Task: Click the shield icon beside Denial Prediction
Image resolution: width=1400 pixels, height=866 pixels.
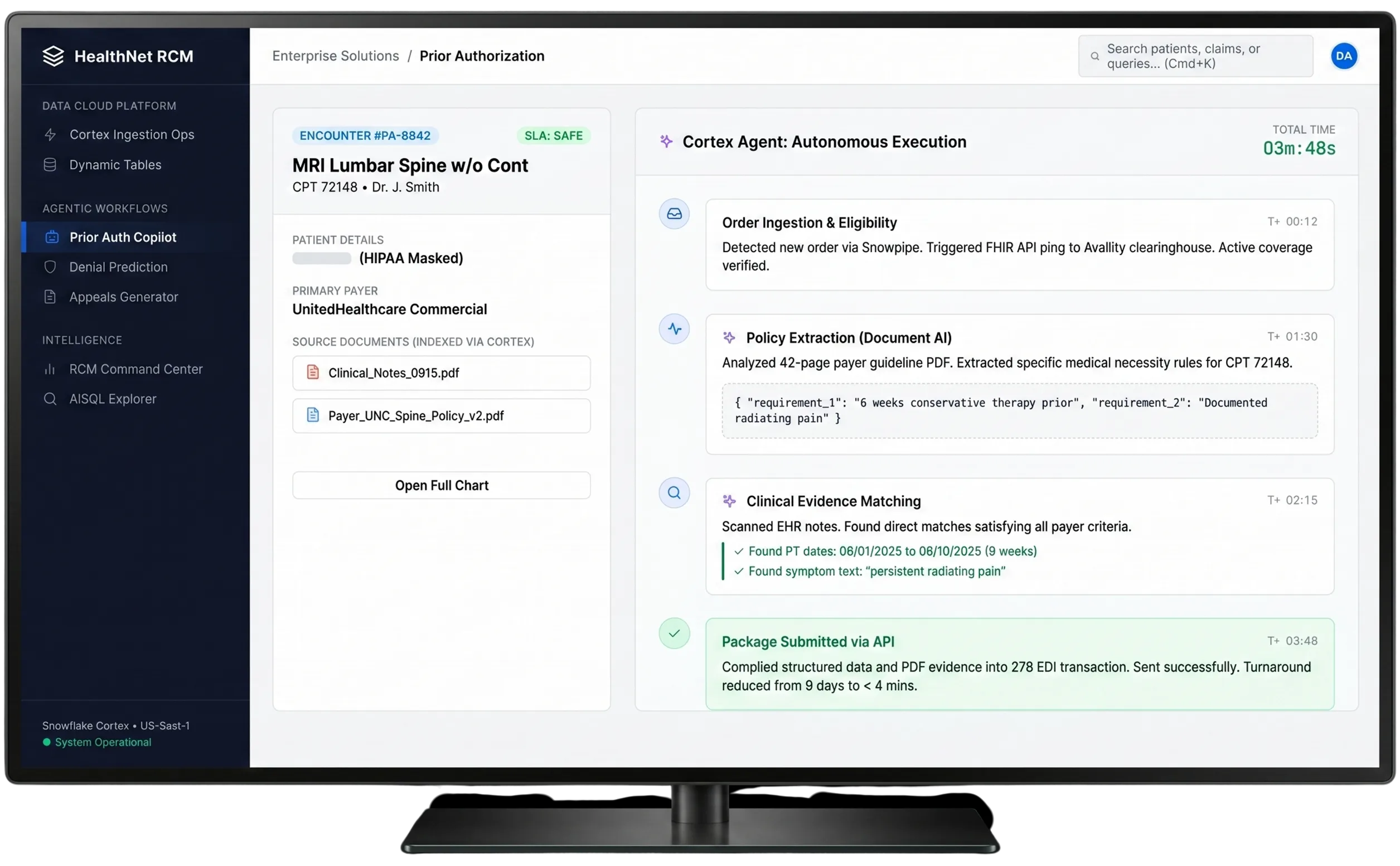Action: pos(50,267)
